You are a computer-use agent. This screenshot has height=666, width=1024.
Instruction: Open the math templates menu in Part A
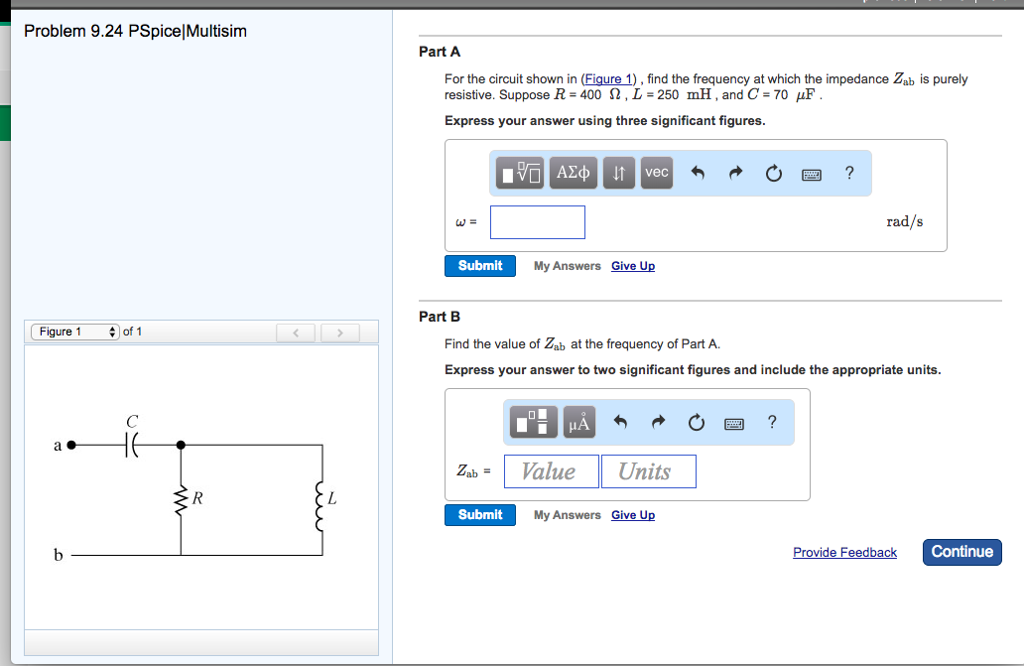pos(517,172)
